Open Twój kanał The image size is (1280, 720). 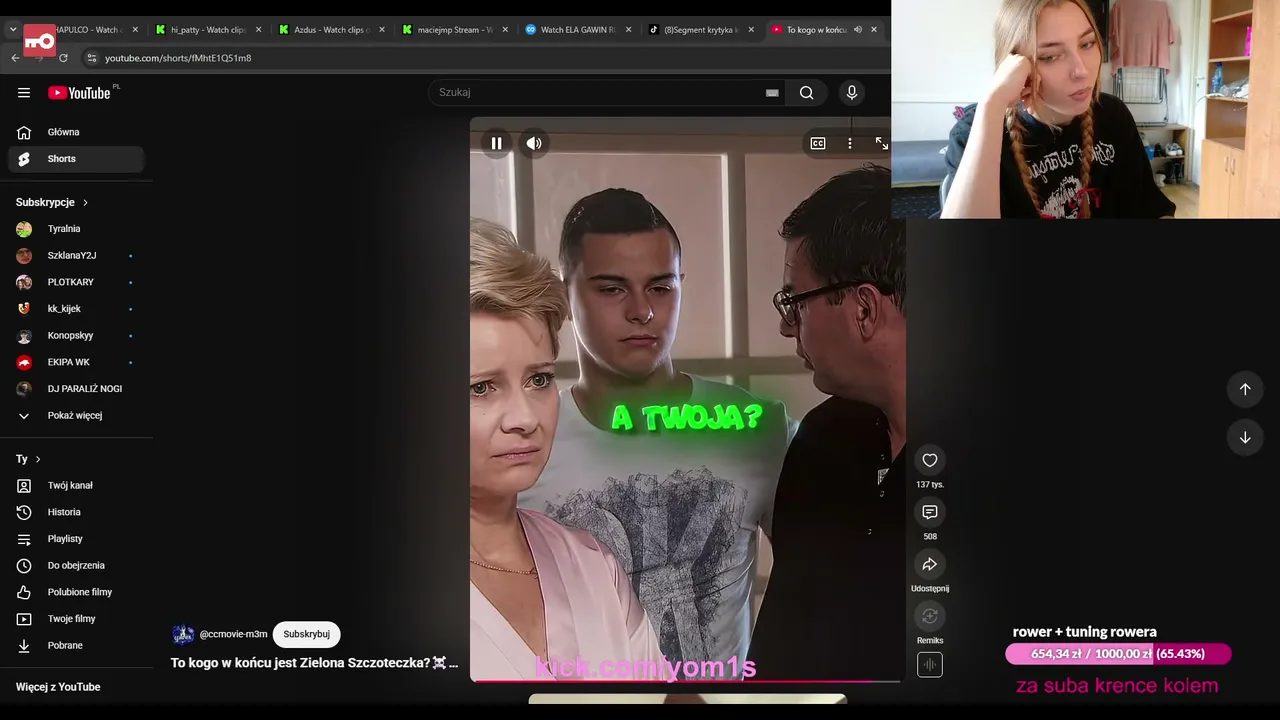(76, 486)
